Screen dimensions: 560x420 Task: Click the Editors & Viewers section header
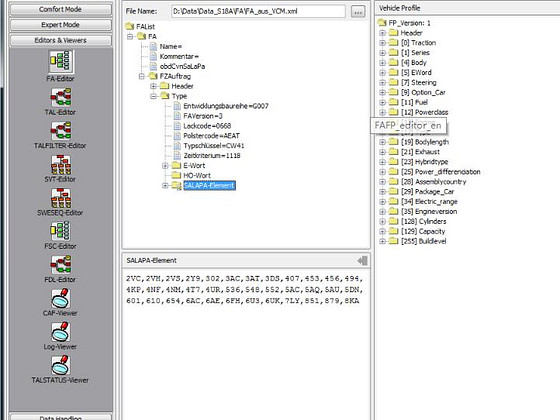[61, 40]
